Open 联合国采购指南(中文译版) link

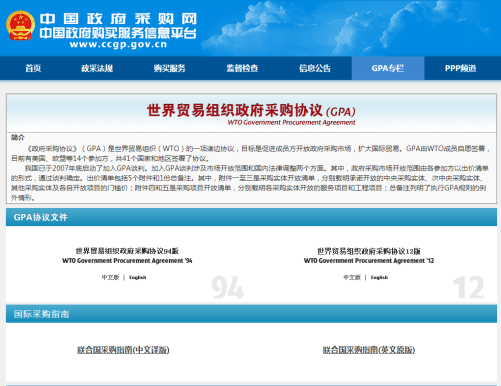coord(123,350)
